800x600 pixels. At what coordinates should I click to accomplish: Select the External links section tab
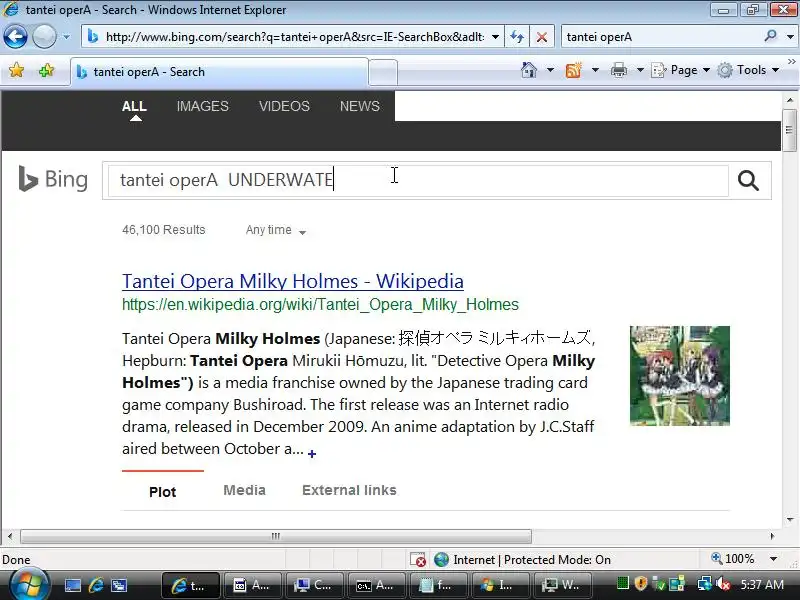(x=349, y=490)
